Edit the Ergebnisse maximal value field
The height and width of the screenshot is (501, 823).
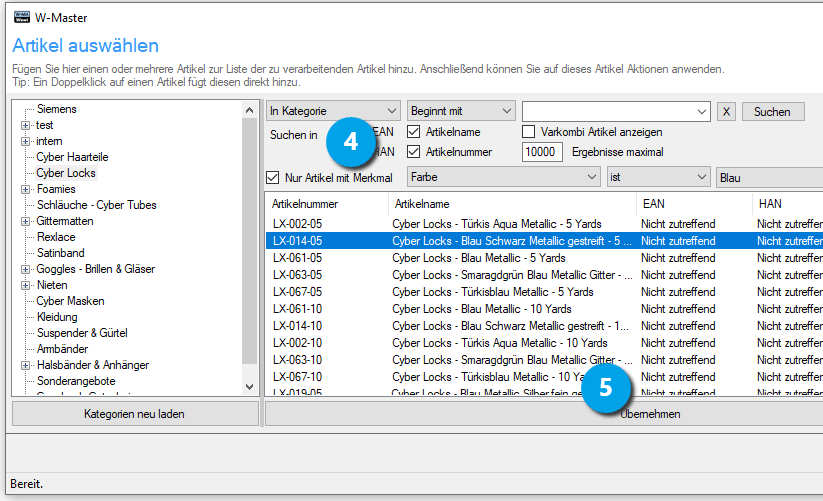542,152
